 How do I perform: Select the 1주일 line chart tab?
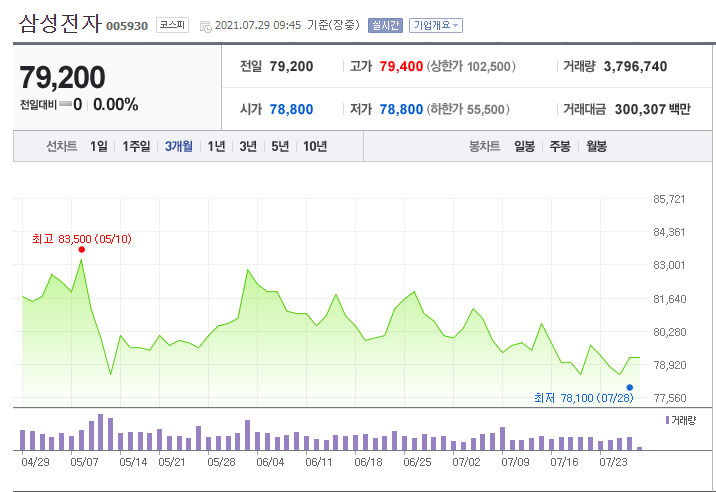[x=136, y=146]
